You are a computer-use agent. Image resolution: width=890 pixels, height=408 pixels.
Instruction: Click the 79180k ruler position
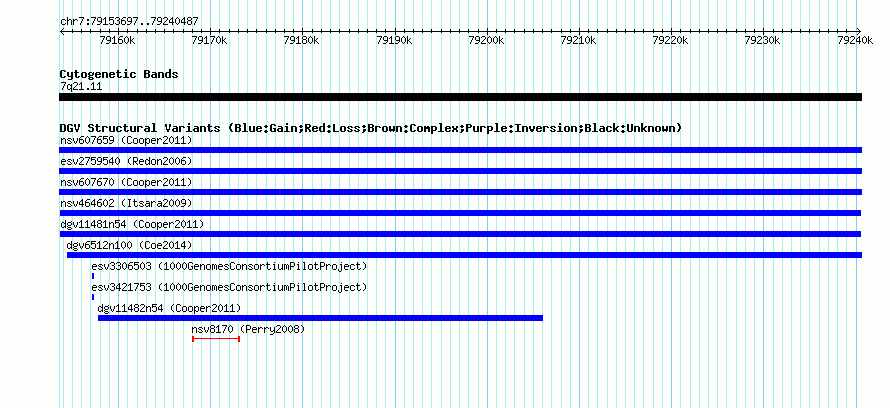[302, 40]
